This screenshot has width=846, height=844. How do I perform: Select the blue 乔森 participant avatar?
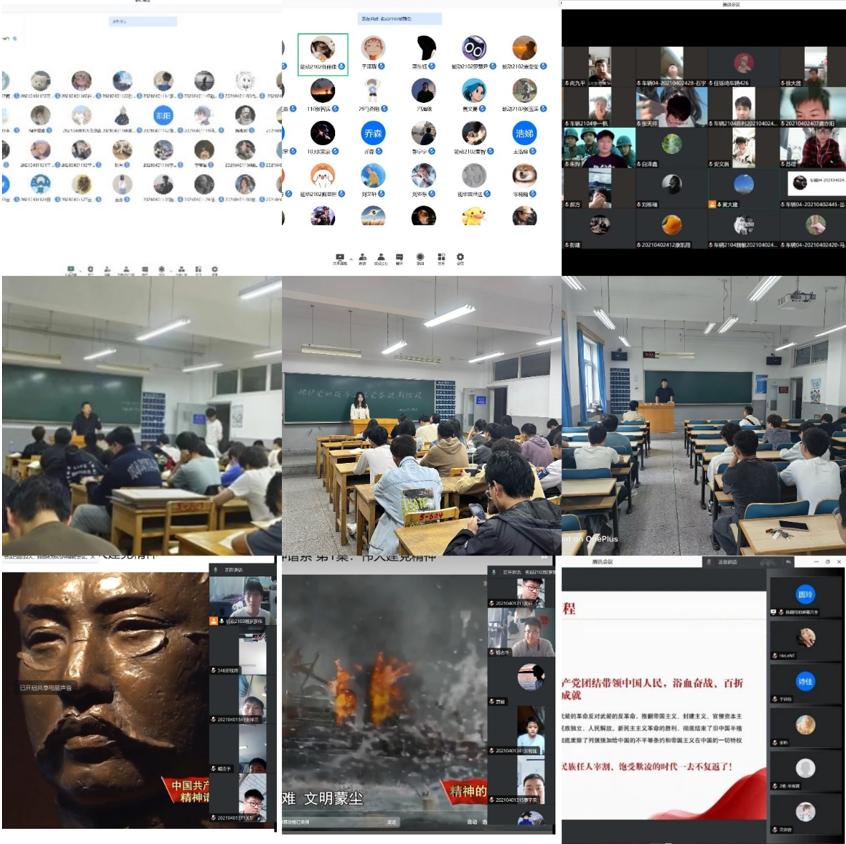372,133
